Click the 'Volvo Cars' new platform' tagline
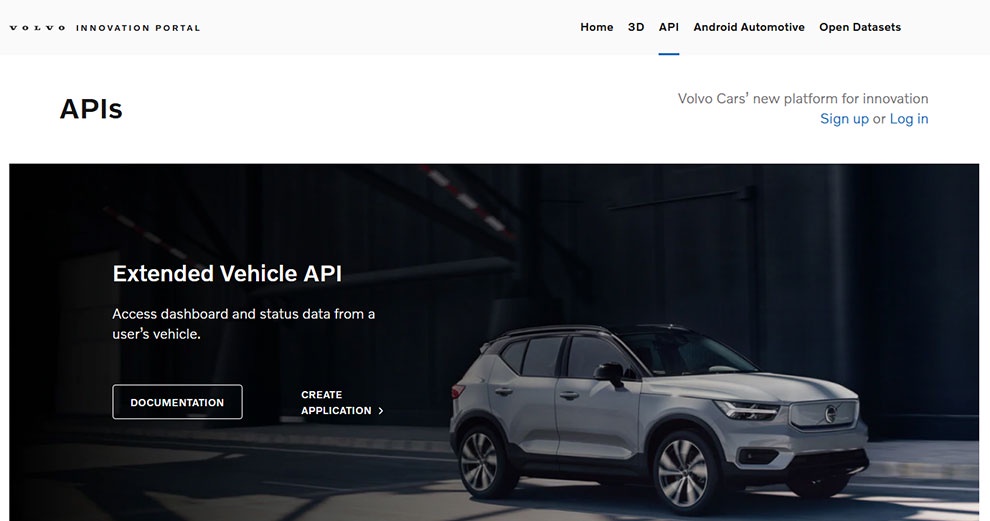Image resolution: width=990 pixels, height=521 pixels. [803, 99]
